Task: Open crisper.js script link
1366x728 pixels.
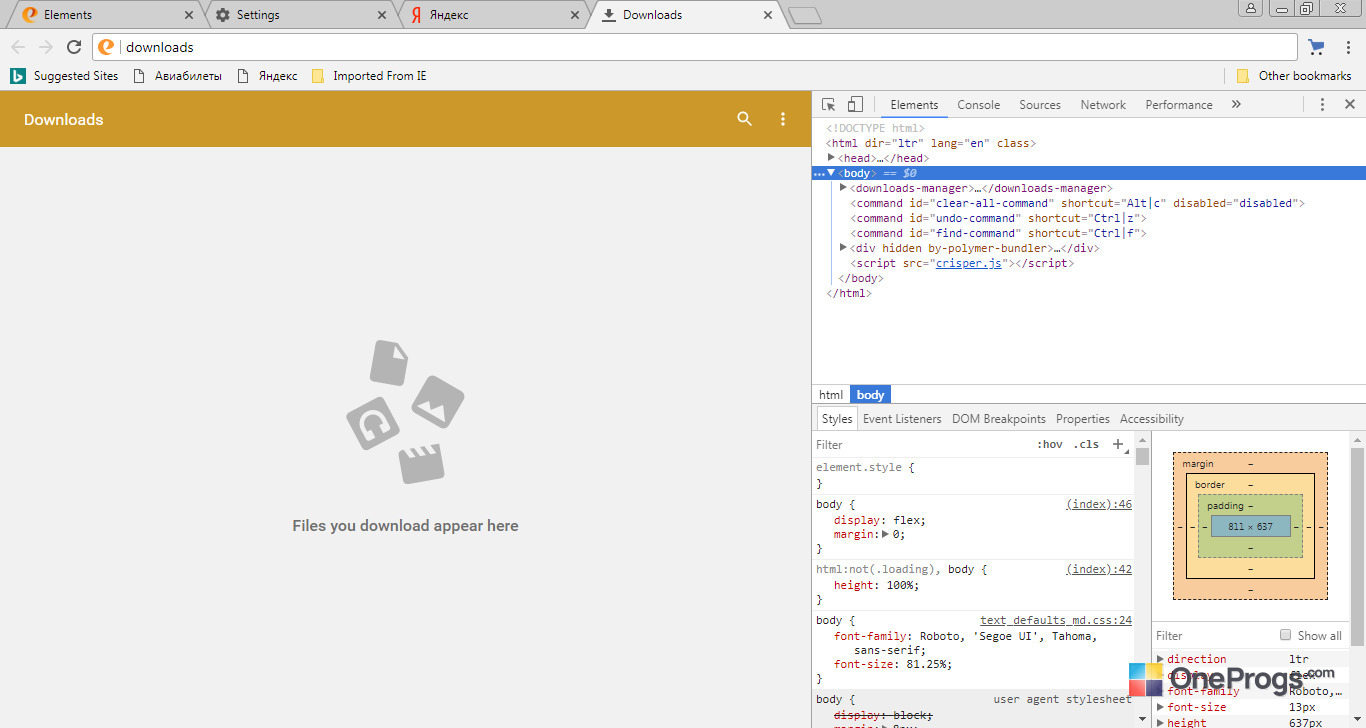Action: pyautogui.click(x=969, y=263)
